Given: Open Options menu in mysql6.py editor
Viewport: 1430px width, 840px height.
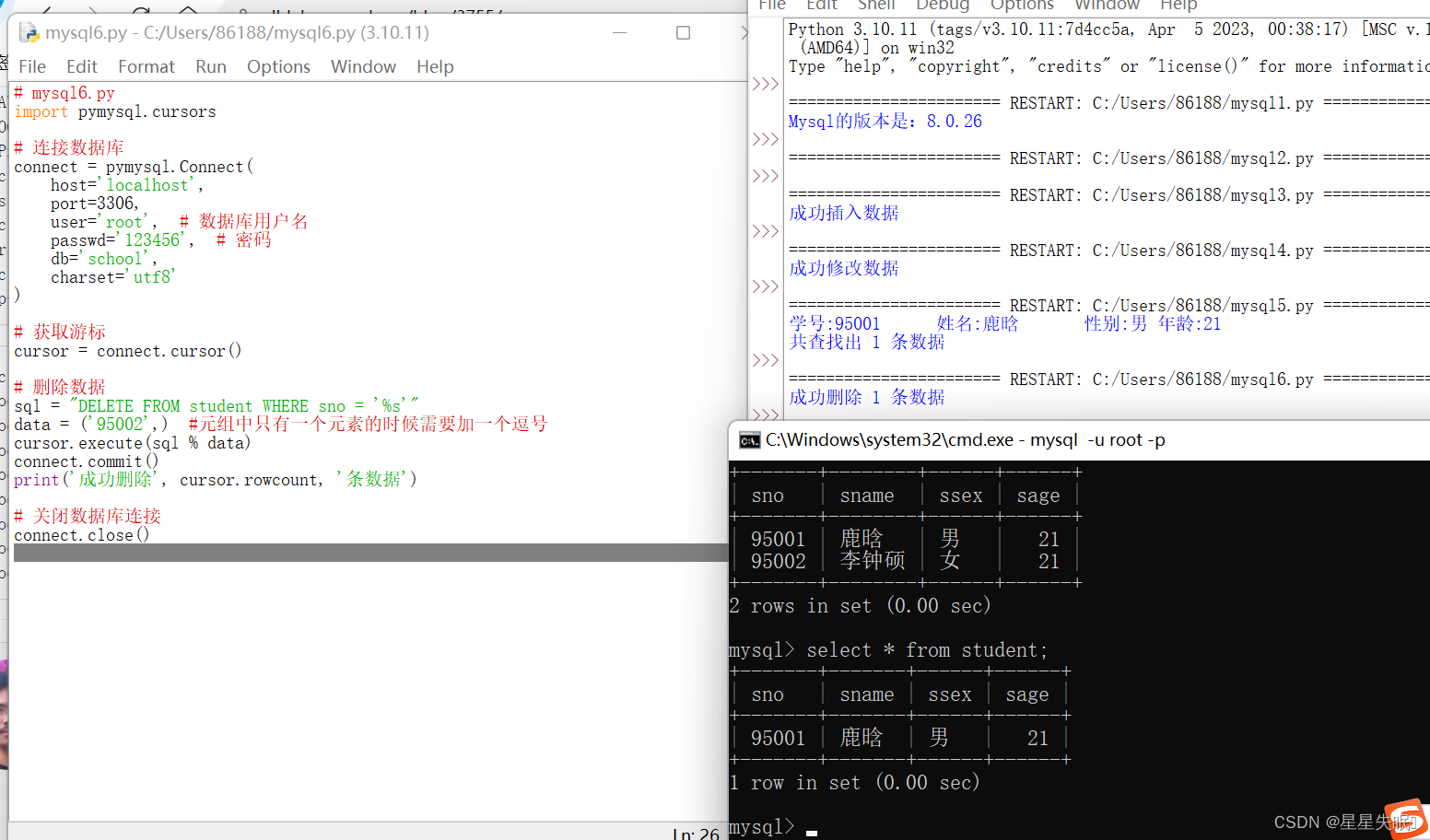Looking at the screenshot, I should (x=278, y=66).
